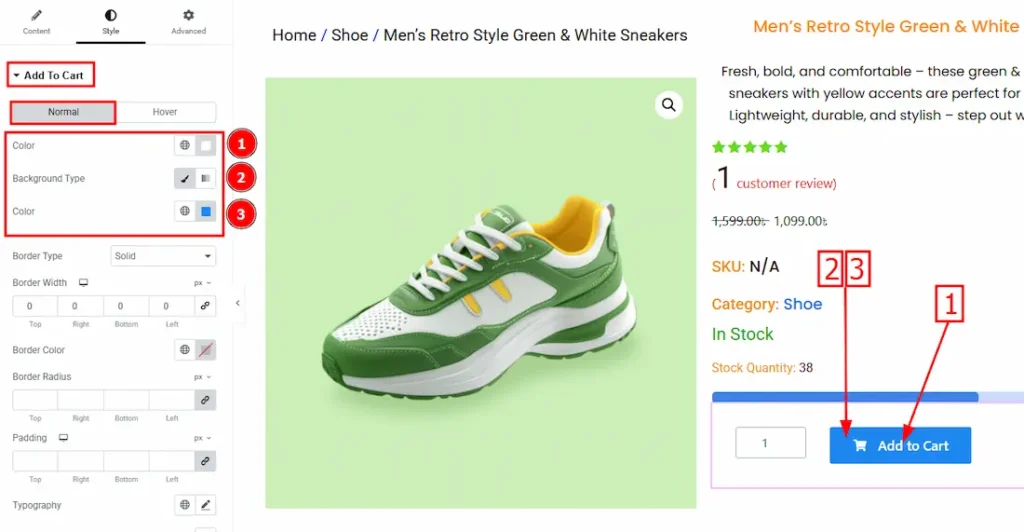Select the Normal state toggle
Screen dimensions: 1024x532
tap(63, 112)
